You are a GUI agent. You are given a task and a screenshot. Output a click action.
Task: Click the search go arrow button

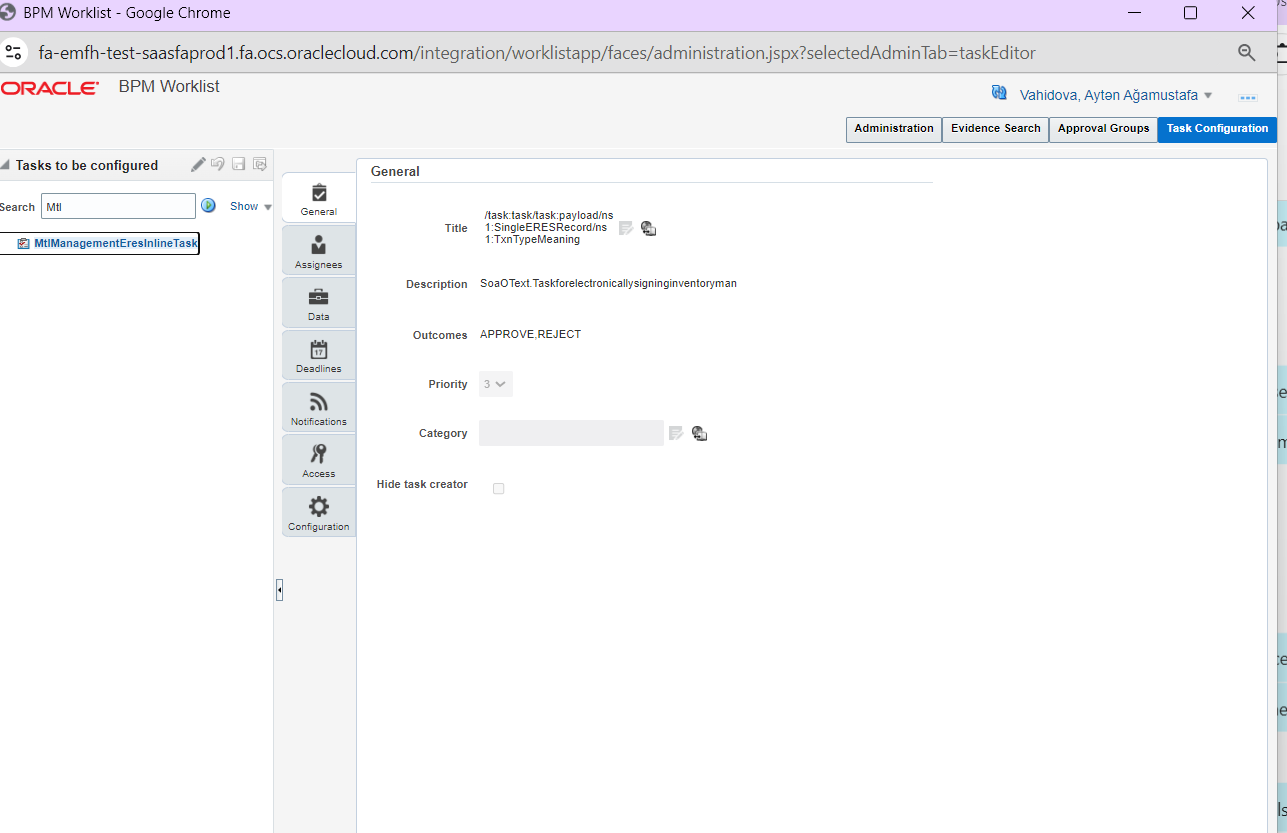pyautogui.click(x=208, y=206)
